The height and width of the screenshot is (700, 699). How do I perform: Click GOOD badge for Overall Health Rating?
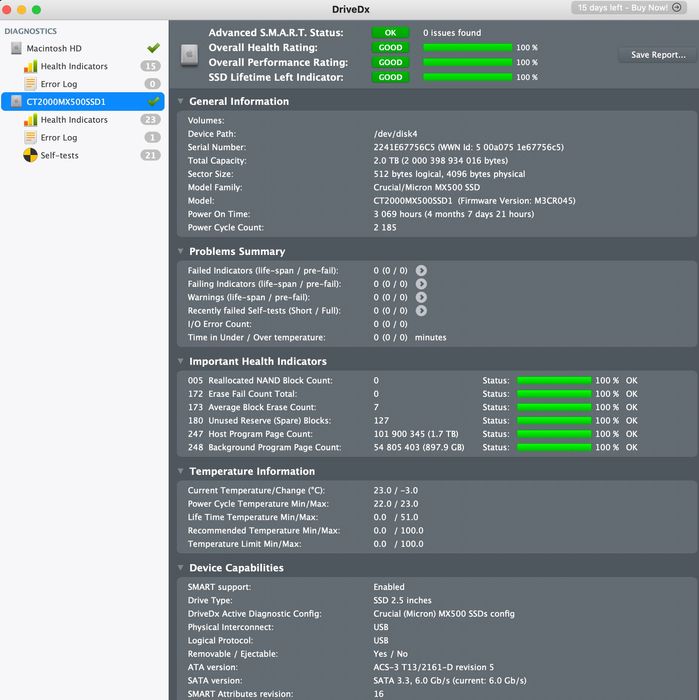coord(390,47)
